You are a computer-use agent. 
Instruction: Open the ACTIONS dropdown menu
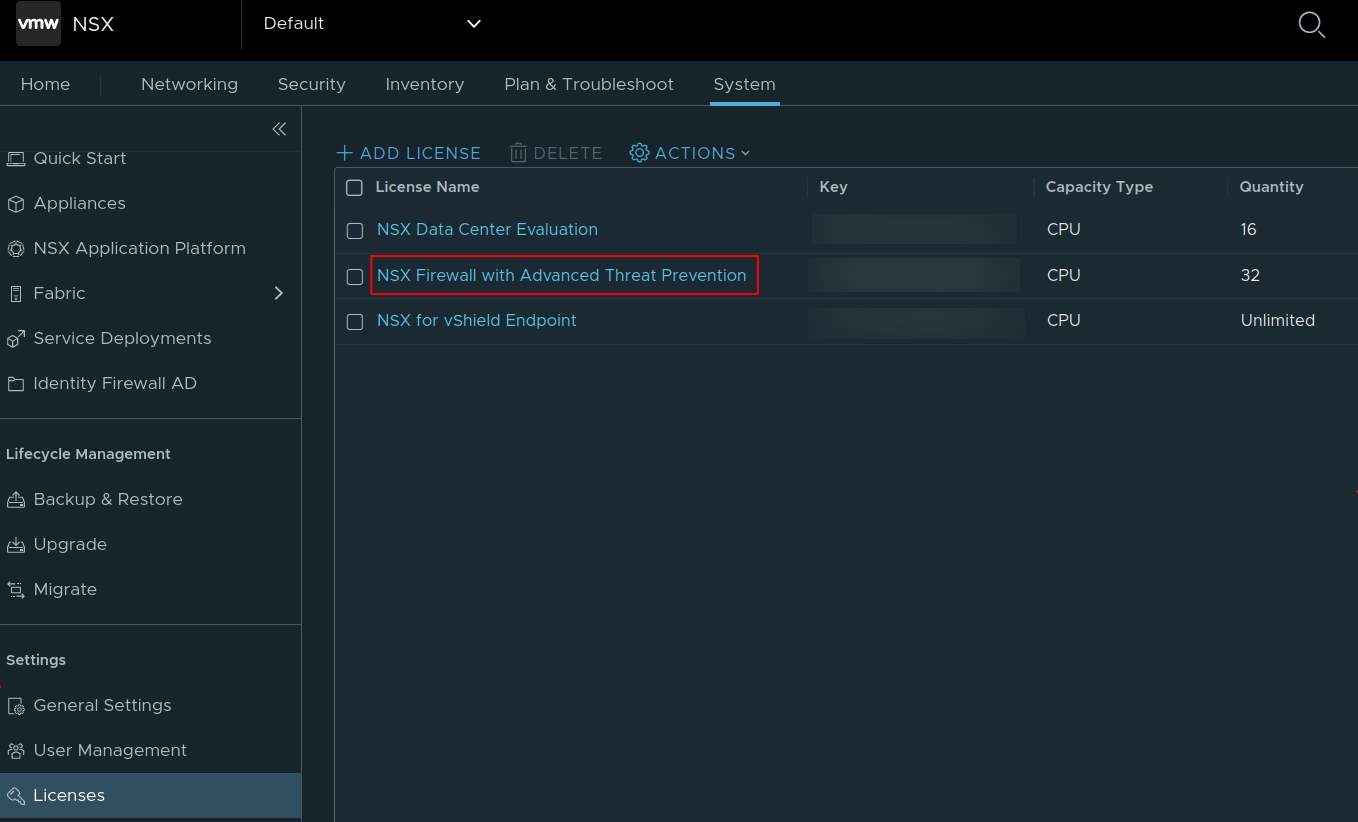click(690, 153)
